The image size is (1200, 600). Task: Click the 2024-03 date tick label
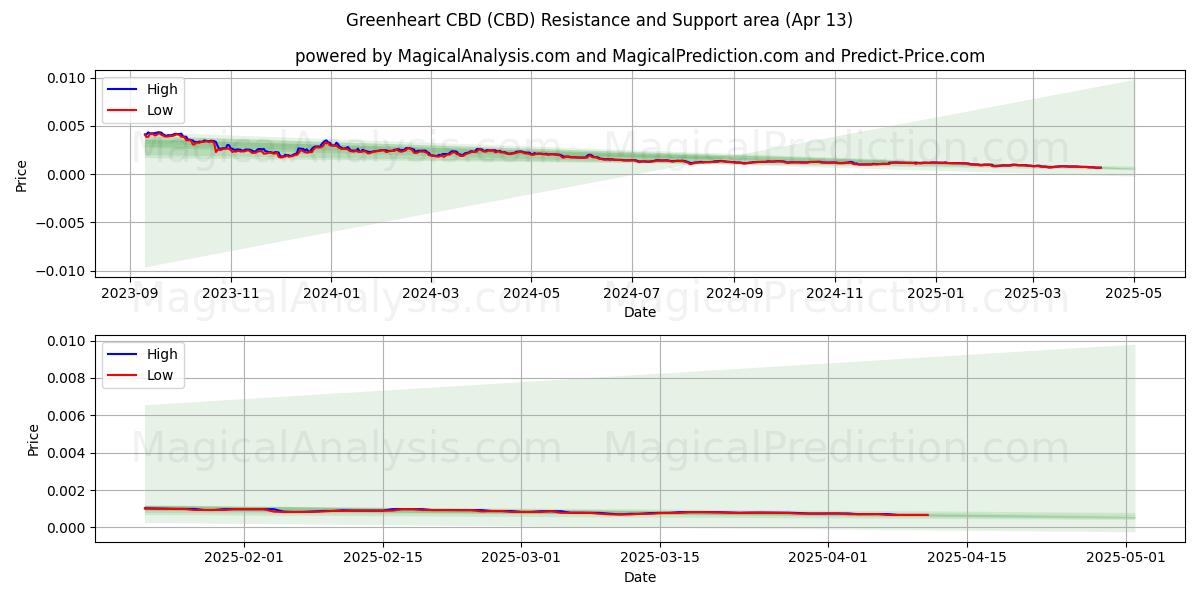pyautogui.click(x=431, y=293)
